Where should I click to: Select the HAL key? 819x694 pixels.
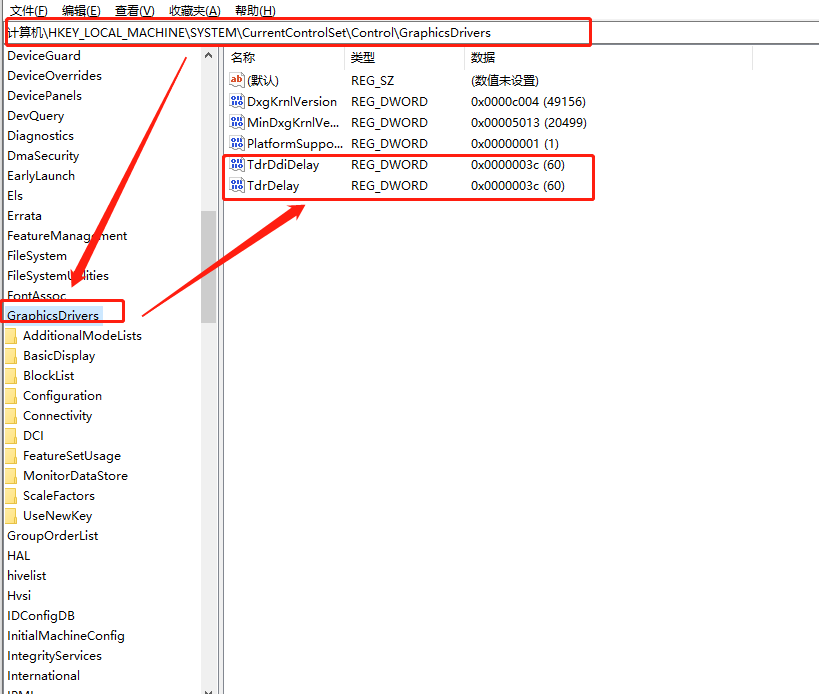(19, 556)
